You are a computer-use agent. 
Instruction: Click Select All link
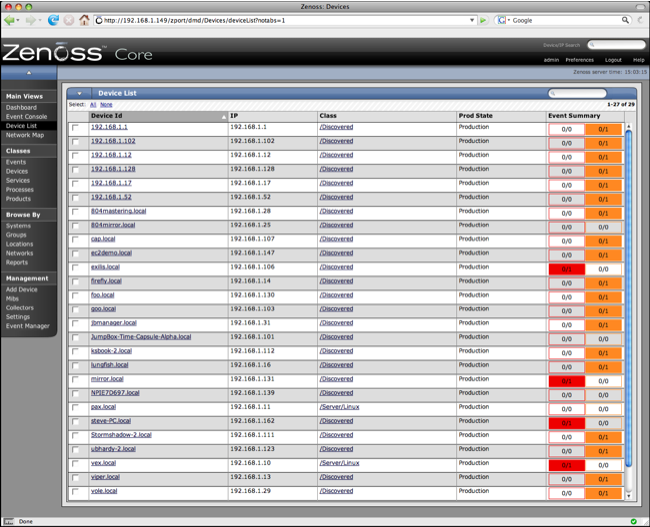93,104
